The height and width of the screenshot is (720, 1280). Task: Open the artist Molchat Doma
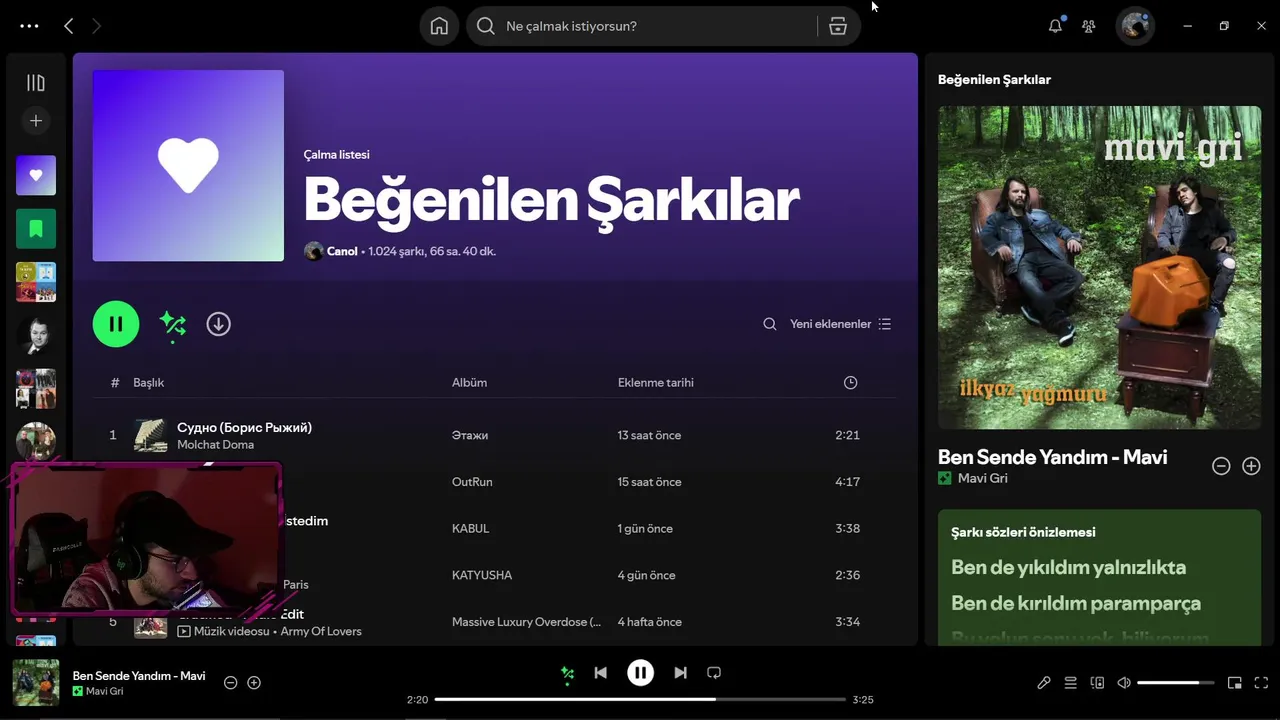(x=215, y=444)
